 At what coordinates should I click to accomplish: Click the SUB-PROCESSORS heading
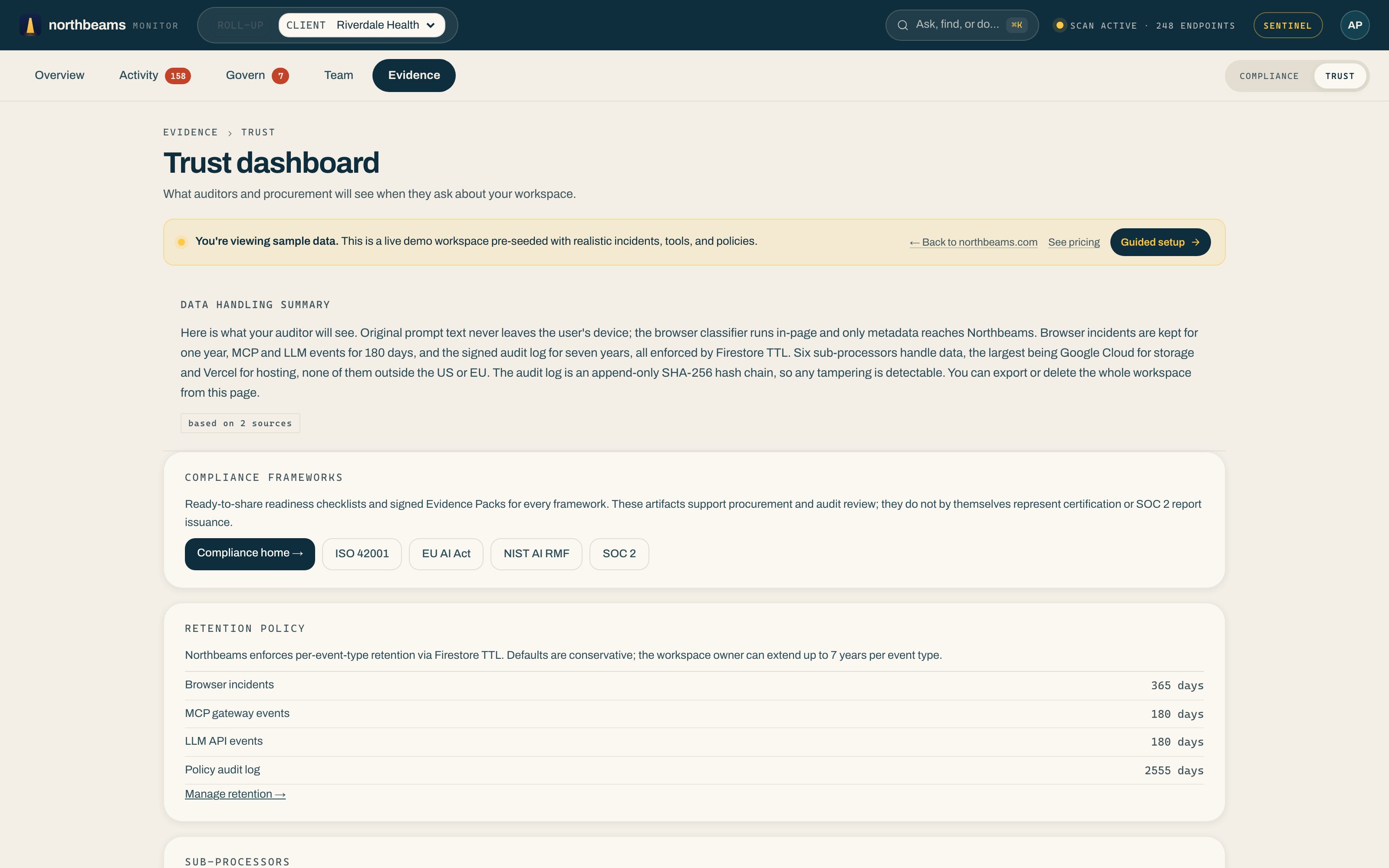[x=237, y=861]
